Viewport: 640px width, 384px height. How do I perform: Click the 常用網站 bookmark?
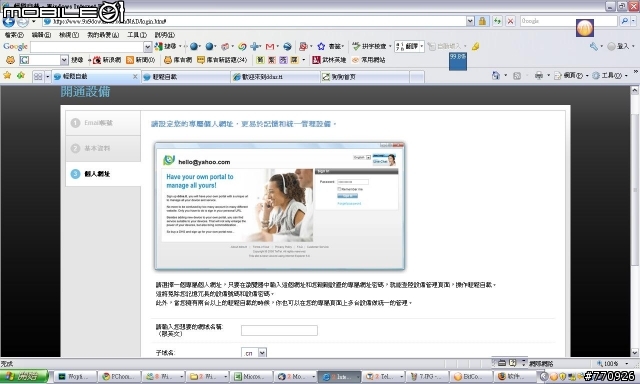click(369, 60)
